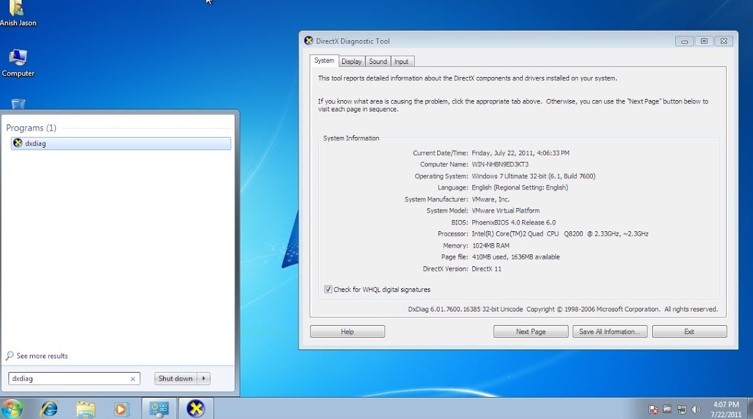Open the Computer desktop icon
753x419 pixels.
(x=18, y=63)
